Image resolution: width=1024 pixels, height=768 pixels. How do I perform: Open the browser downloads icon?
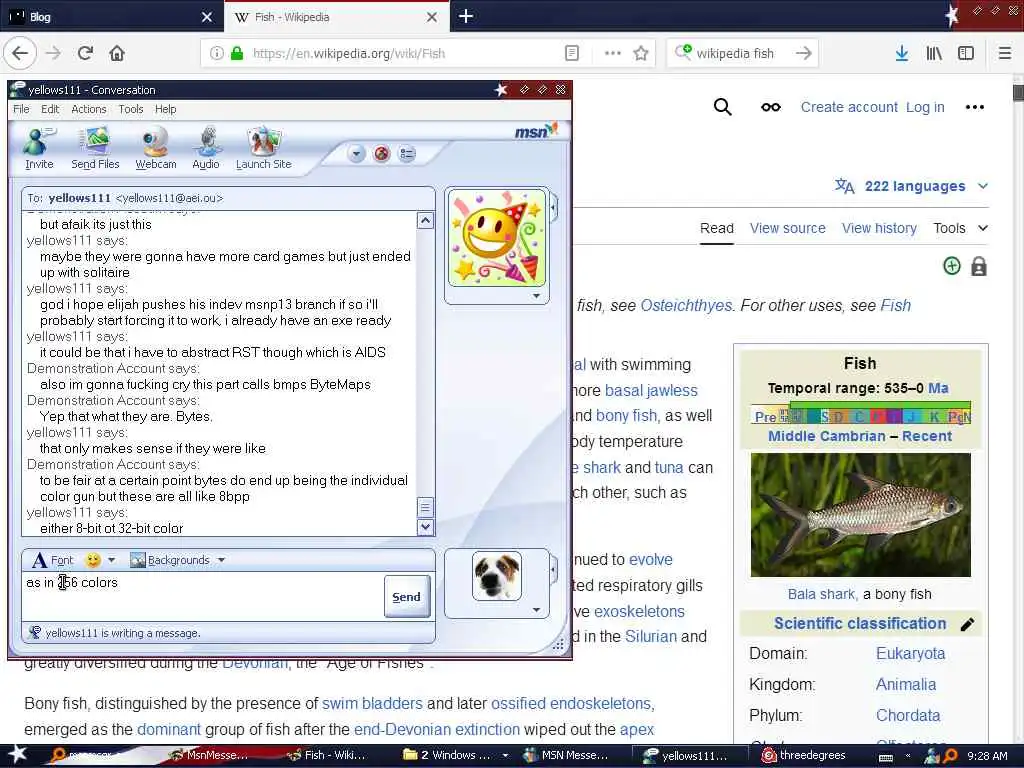(902, 53)
